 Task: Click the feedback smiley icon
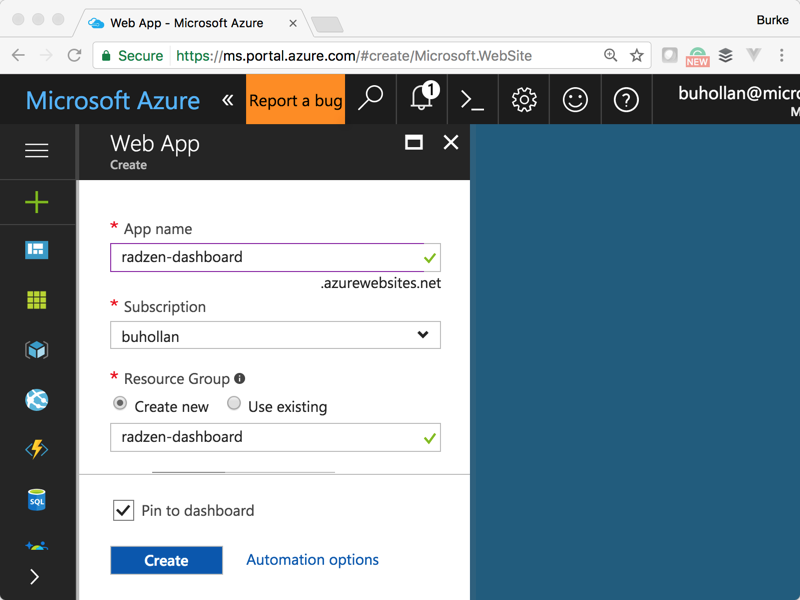[x=575, y=99]
